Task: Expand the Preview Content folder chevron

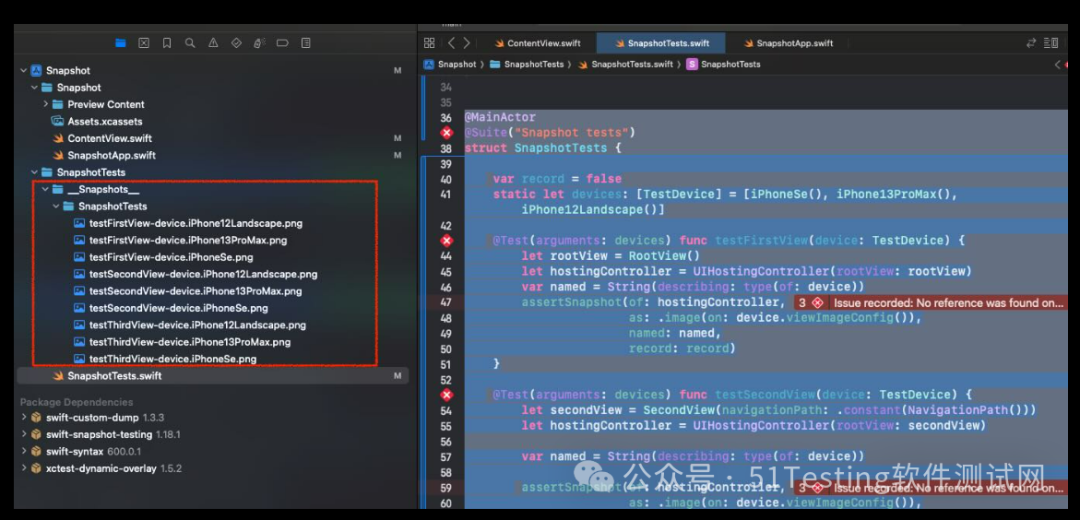Action: 45,104
